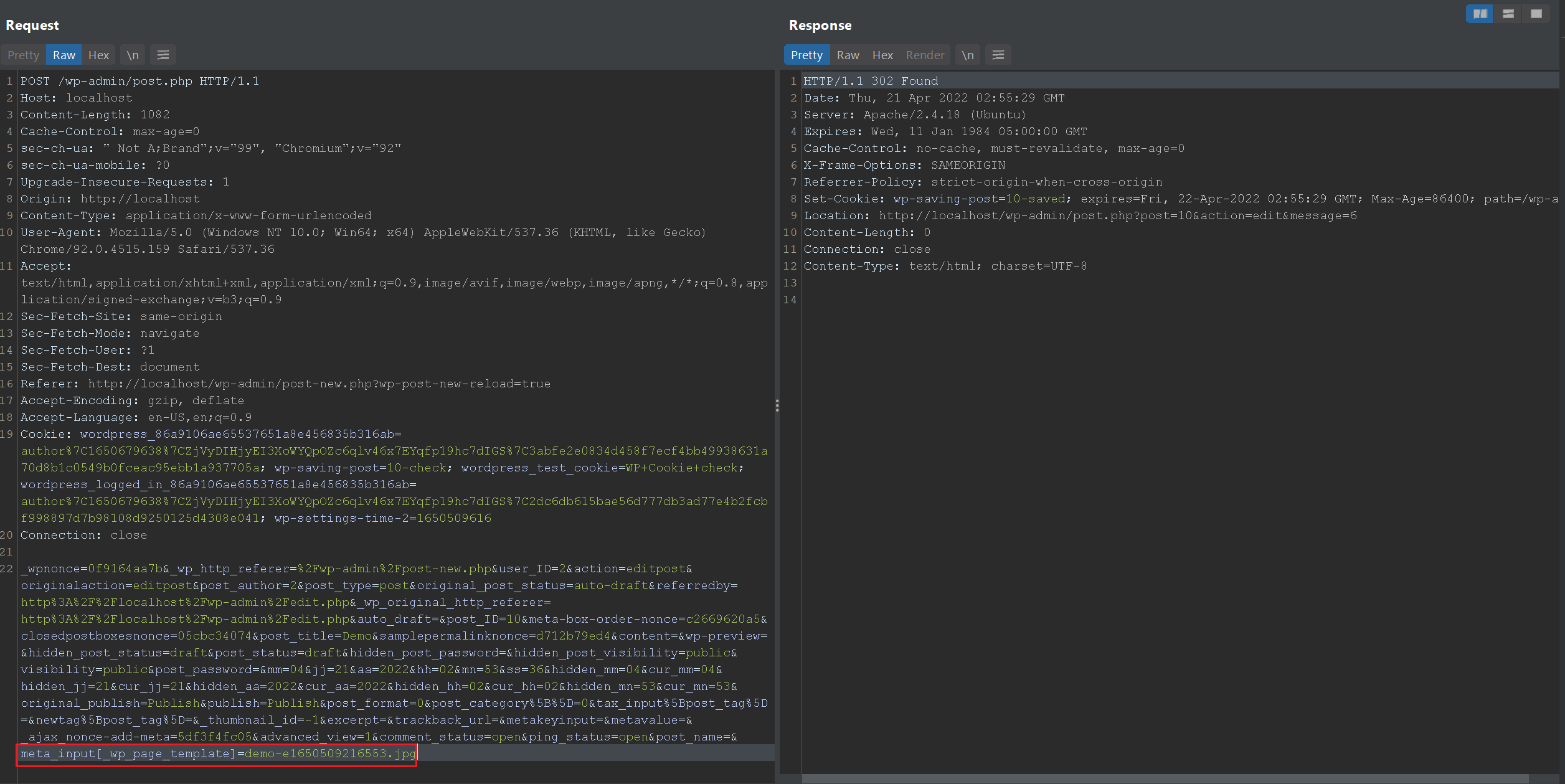Viewport: 1565px width, 784px height.
Task: Click the "Referrer-Policy: strict-origin-when-cross-origin" header
Action: (983, 182)
